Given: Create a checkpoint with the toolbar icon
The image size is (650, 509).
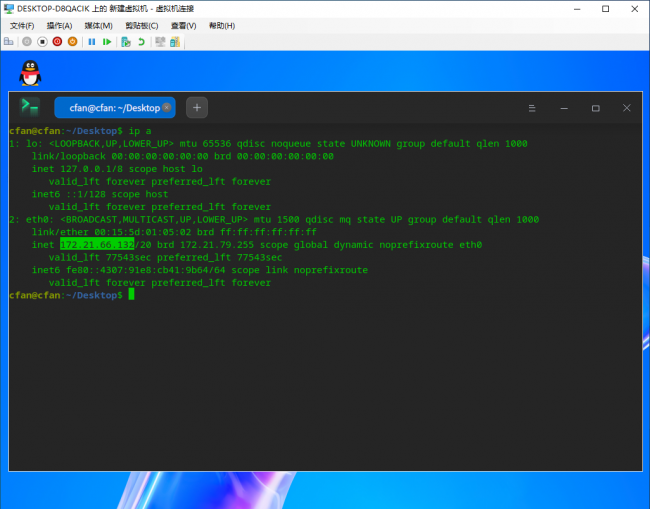Looking at the screenshot, I should [x=126, y=41].
